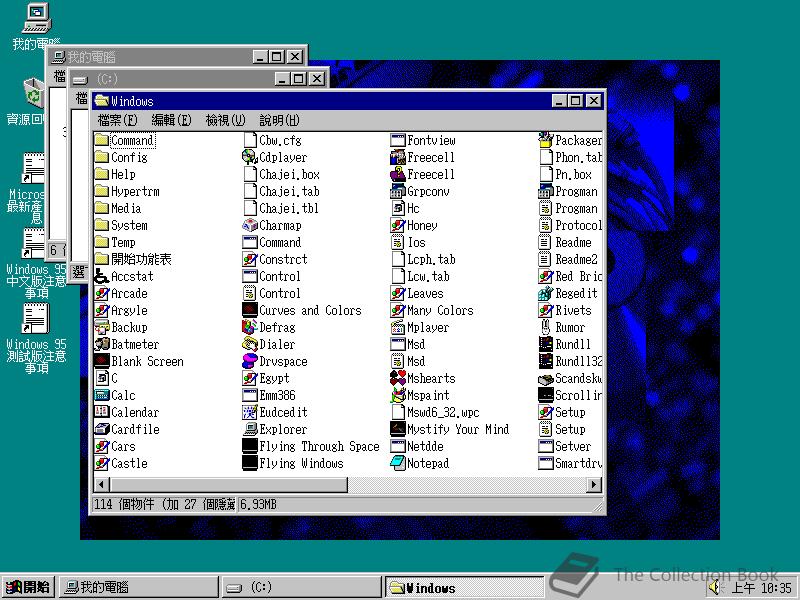Click the Mystify Your Mind screensaver icon

click(x=397, y=429)
